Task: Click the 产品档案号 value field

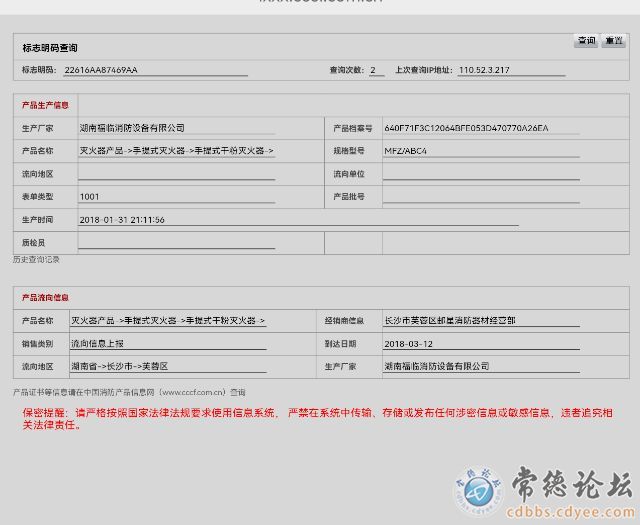Action: 481,128
